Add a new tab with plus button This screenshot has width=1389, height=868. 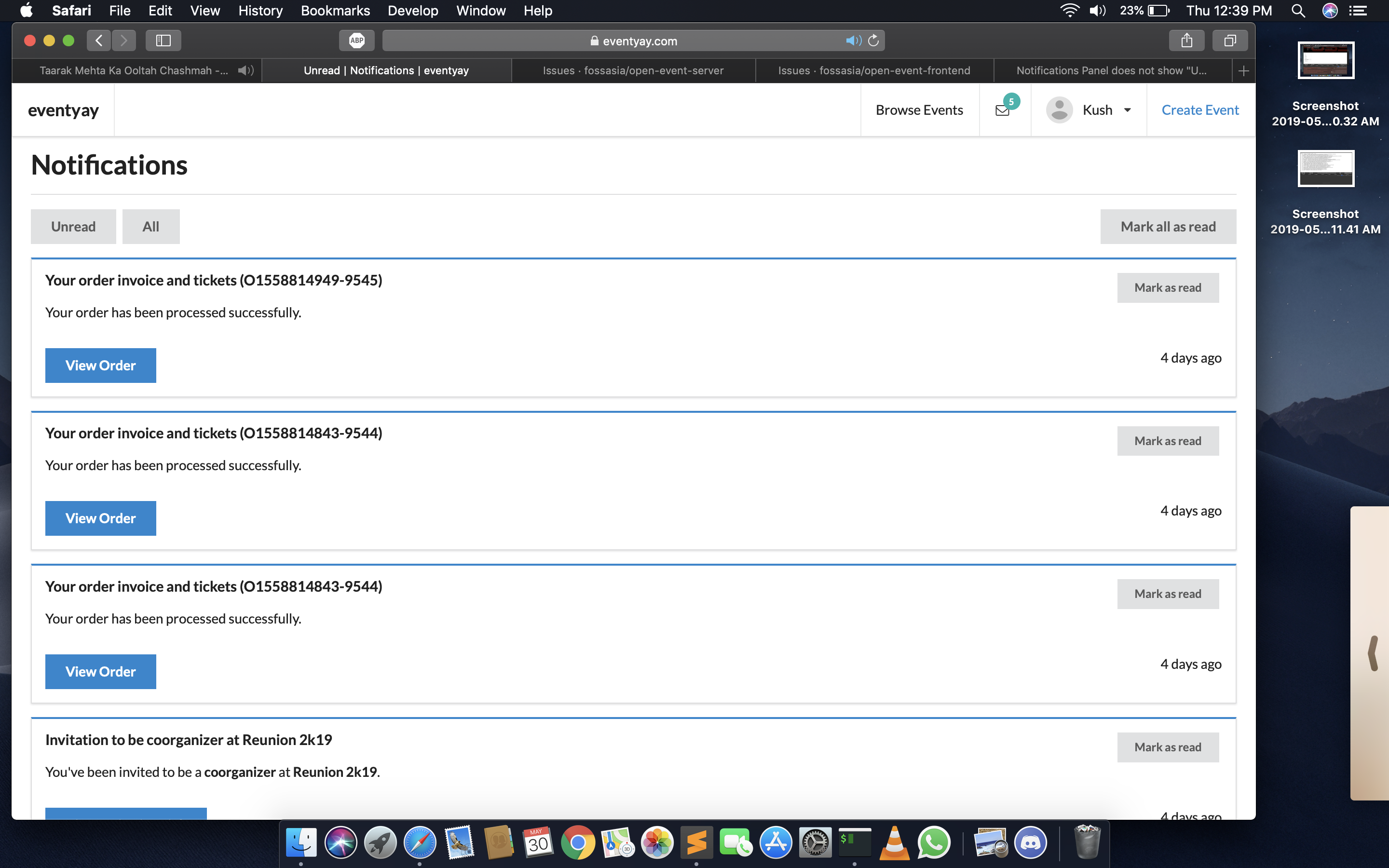pyautogui.click(x=1243, y=70)
